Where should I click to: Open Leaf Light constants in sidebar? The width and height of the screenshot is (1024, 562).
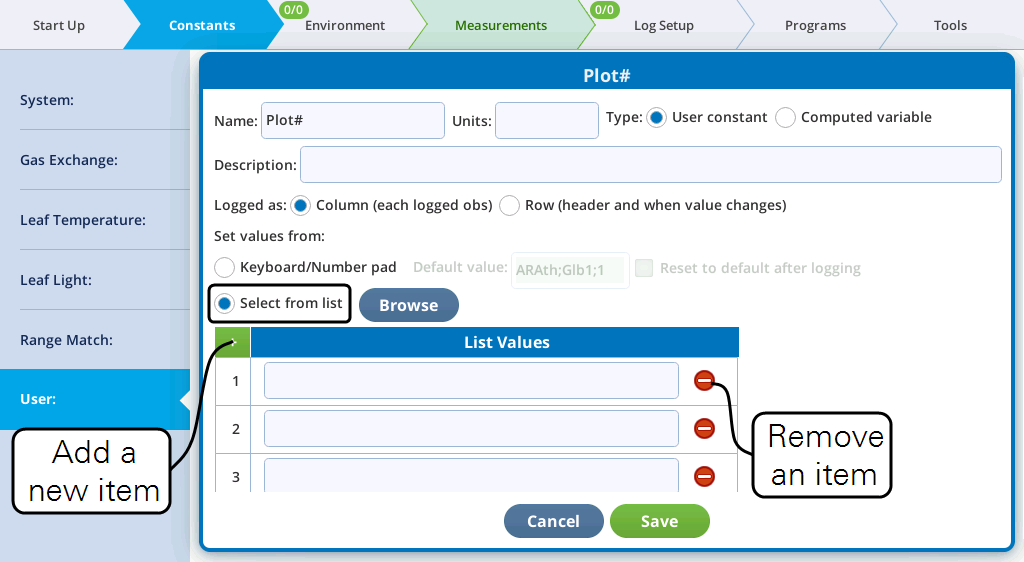coord(95,280)
